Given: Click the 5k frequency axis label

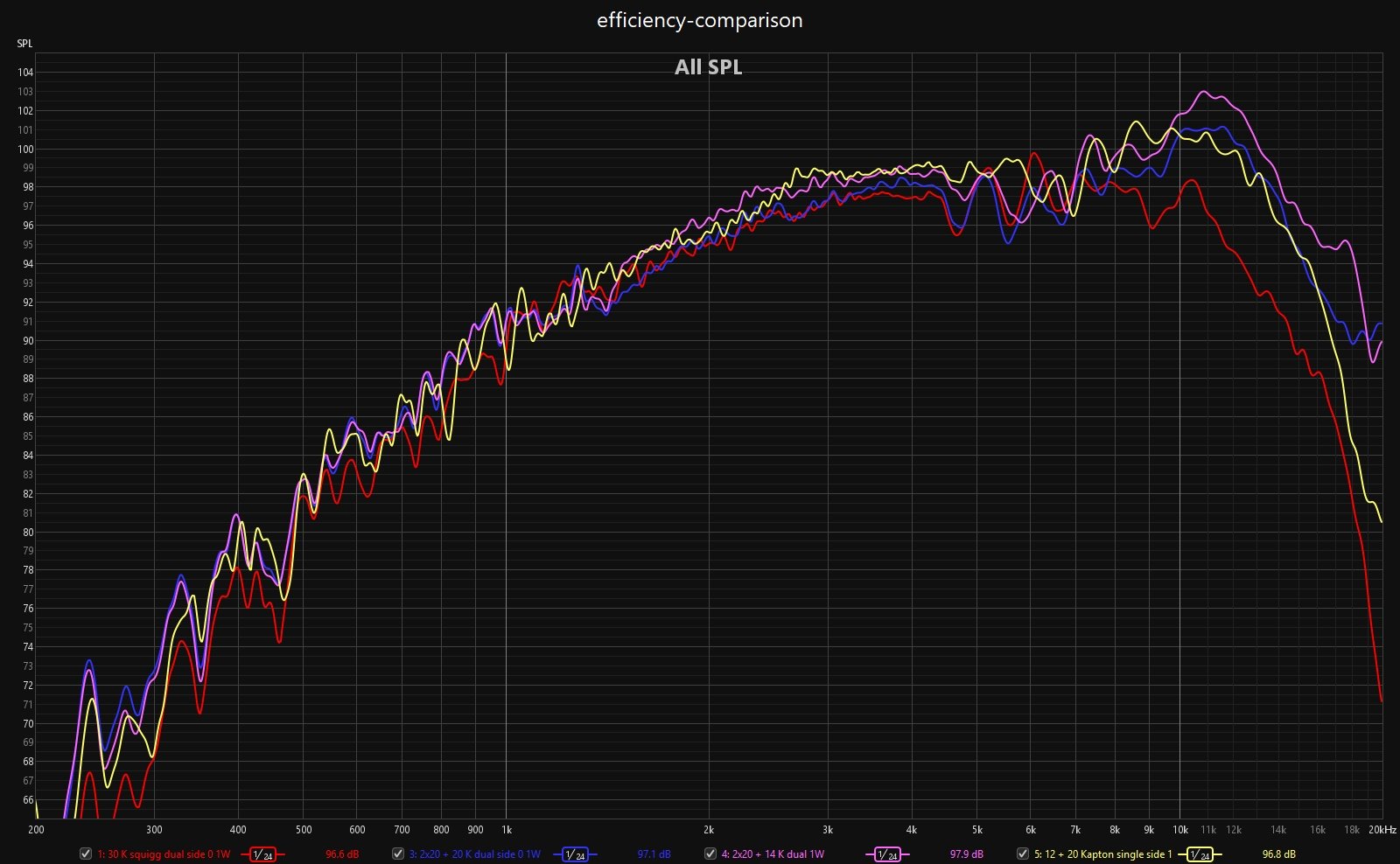Looking at the screenshot, I should click(x=977, y=830).
